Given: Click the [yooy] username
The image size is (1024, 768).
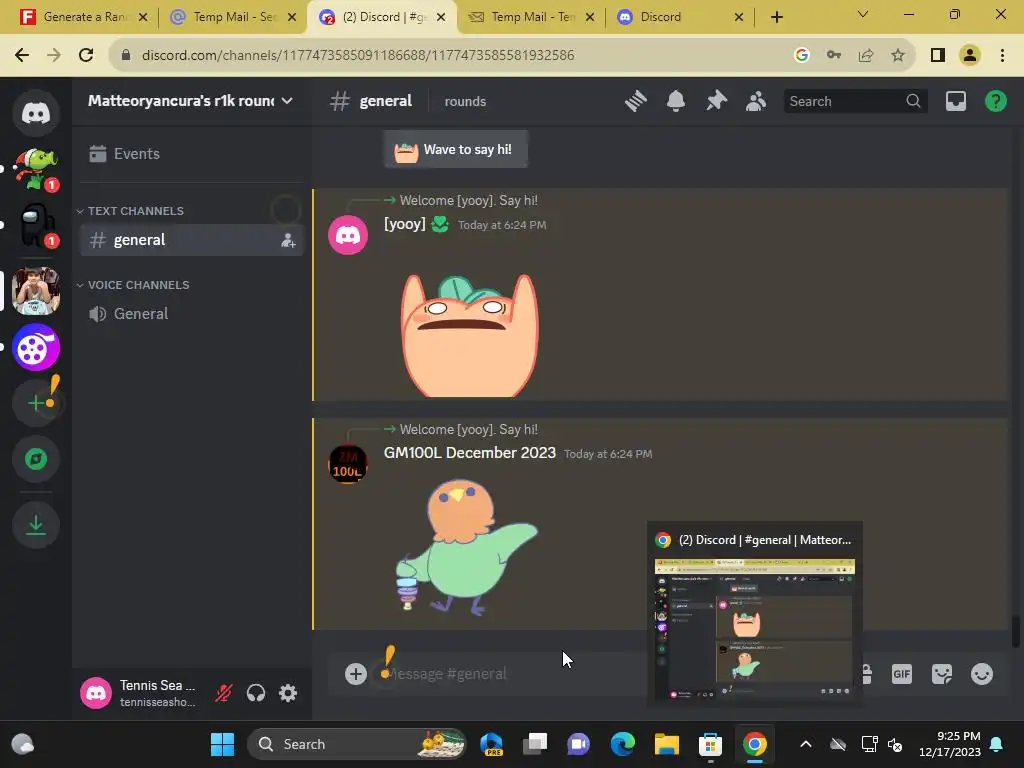Looking at the screenshot, I should (x=404, y=224).
